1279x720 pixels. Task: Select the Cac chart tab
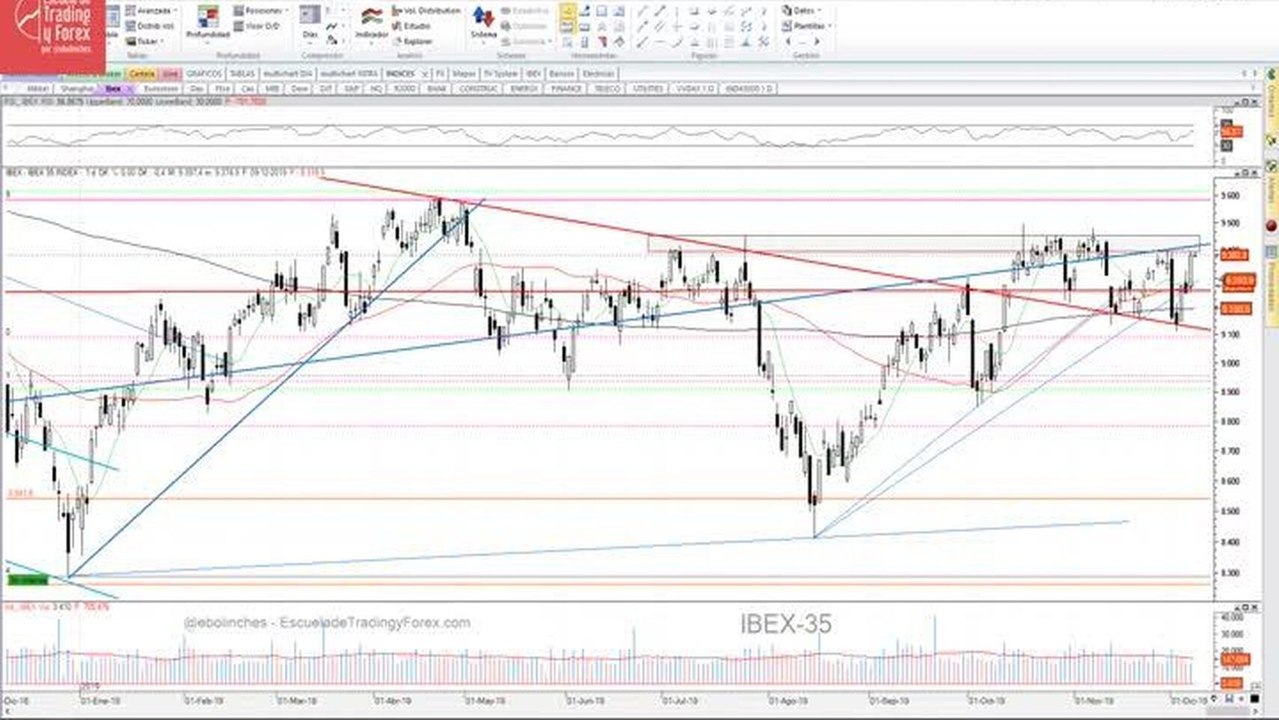pyautogui.click(x=248, y=88)
